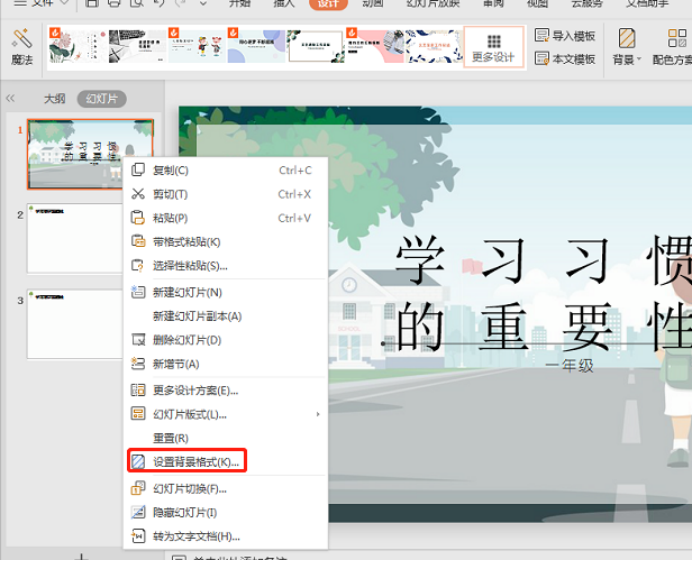Open the File (文件) menu
The height and width of the screenshot is (561, 692).
(41, 4)
